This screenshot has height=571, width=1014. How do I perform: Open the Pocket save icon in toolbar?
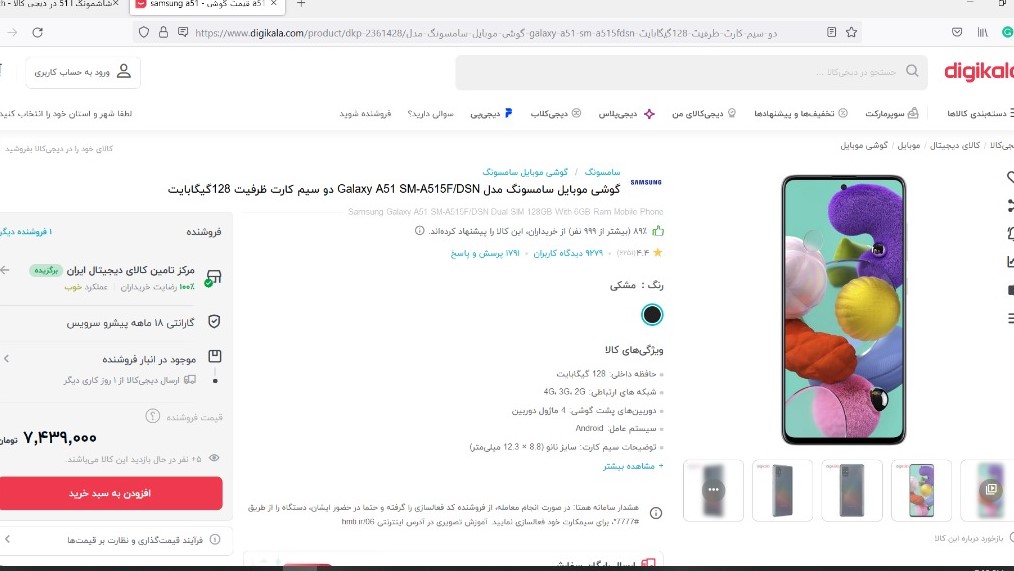click(x=957, y=32)
